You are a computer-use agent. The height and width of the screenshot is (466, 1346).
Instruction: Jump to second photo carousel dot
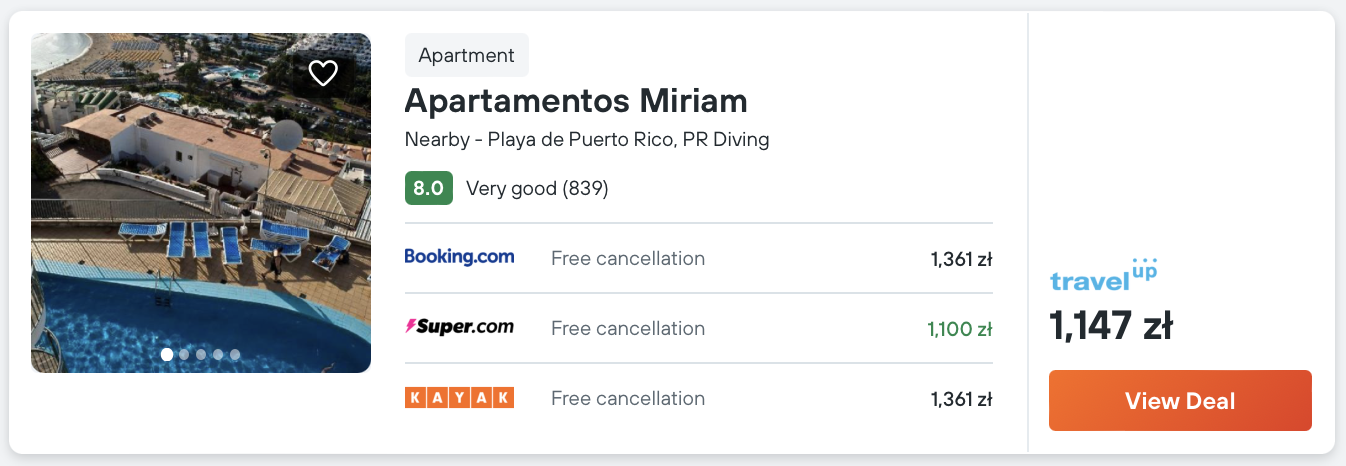[184, 354]
